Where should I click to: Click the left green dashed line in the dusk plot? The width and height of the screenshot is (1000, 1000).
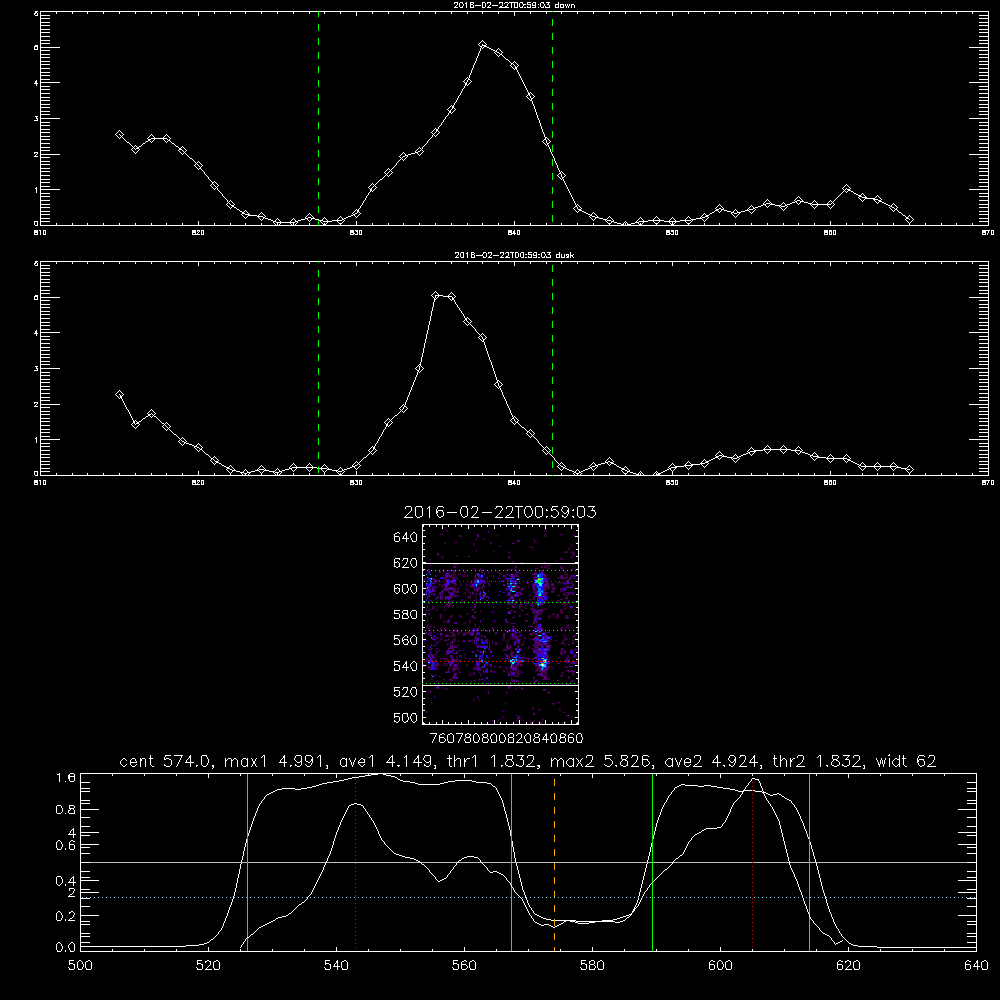tap(318, 369)
